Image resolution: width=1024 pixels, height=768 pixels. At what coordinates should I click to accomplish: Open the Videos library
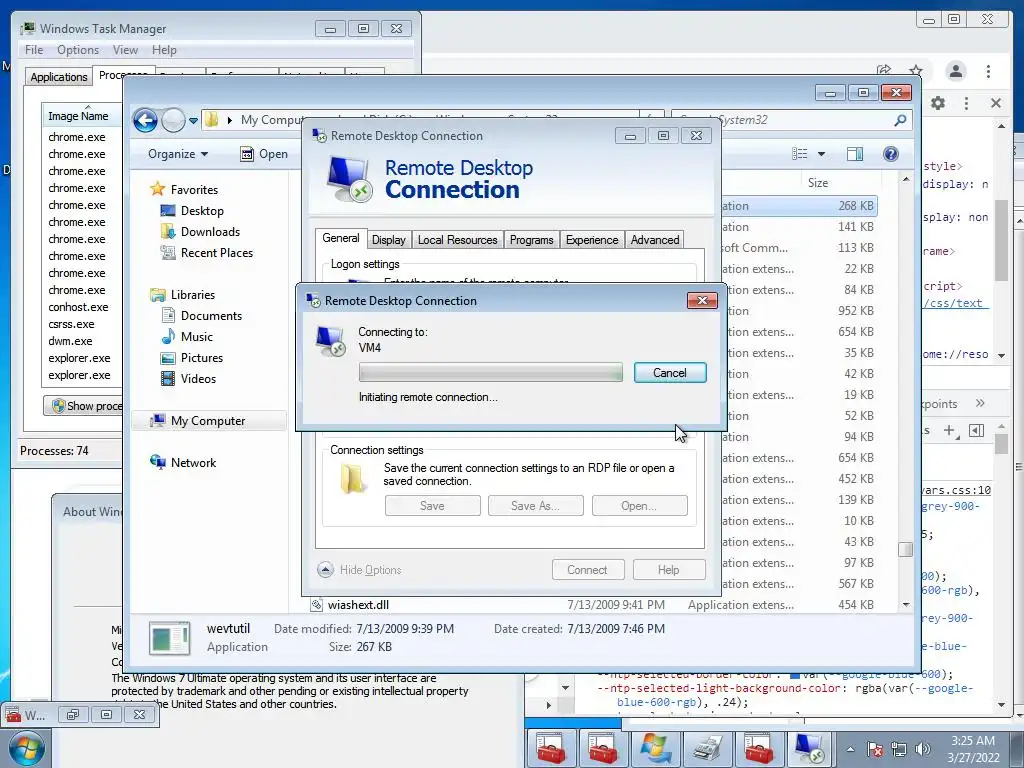[x=198, y=378]
